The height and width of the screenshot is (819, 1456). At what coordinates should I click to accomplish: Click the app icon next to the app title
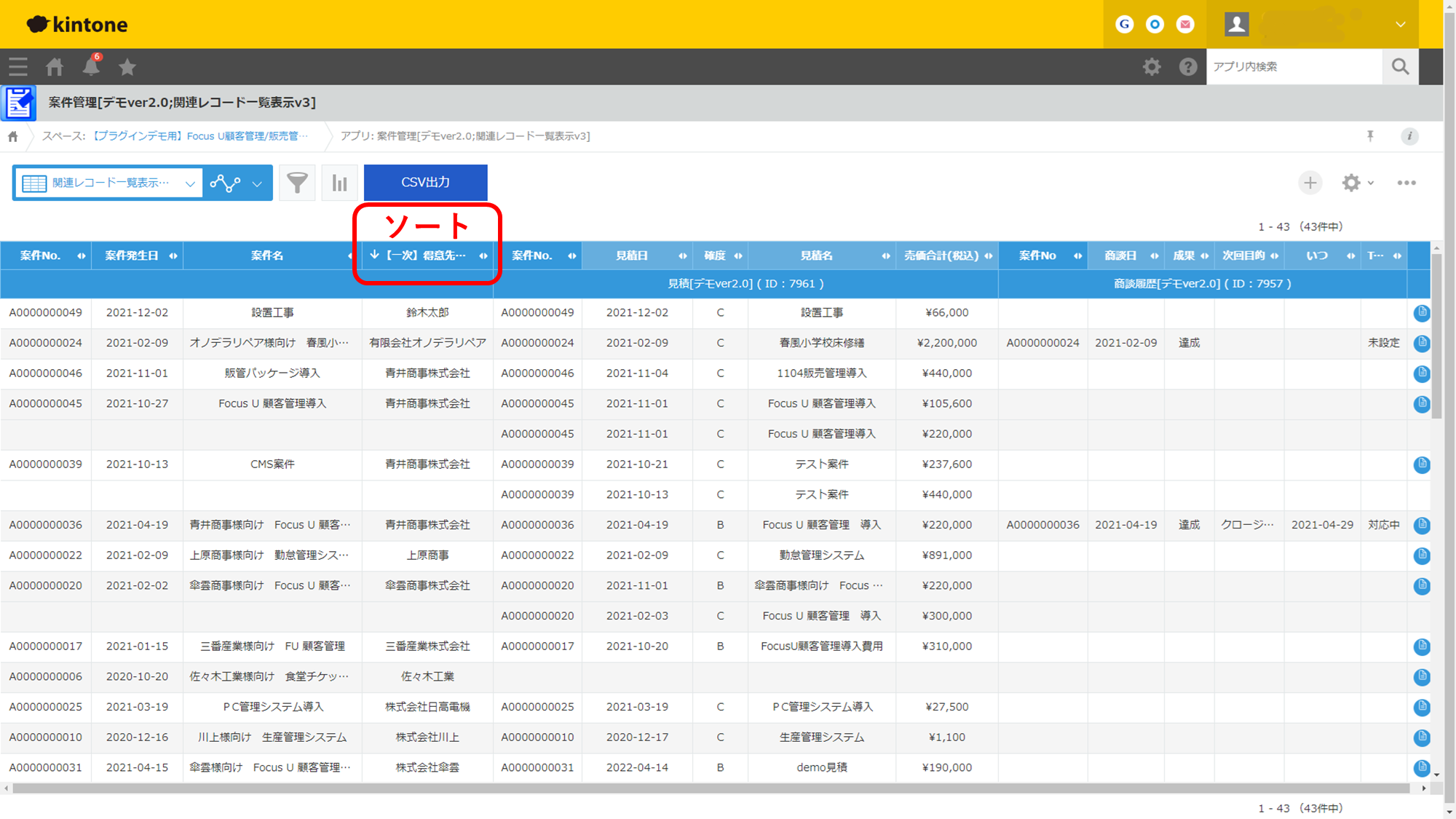point(19,103)
